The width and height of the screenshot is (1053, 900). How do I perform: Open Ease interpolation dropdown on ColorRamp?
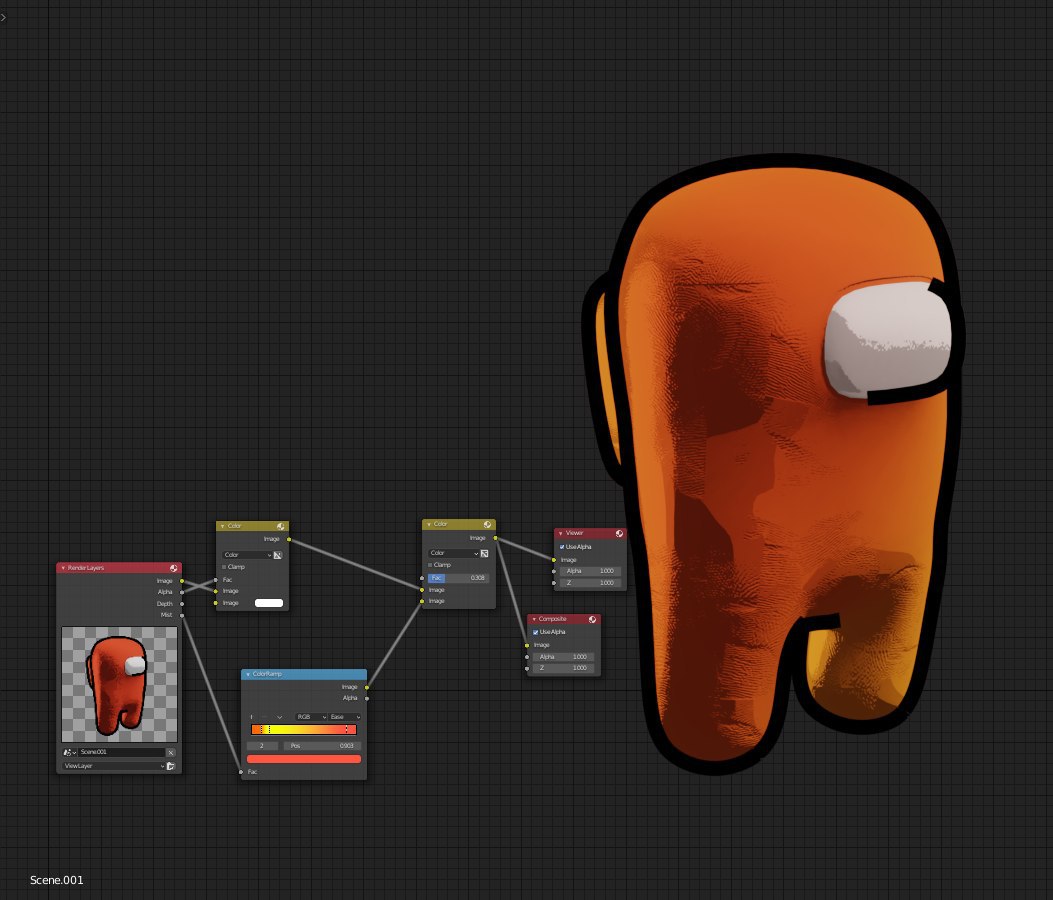pos(345,717)
